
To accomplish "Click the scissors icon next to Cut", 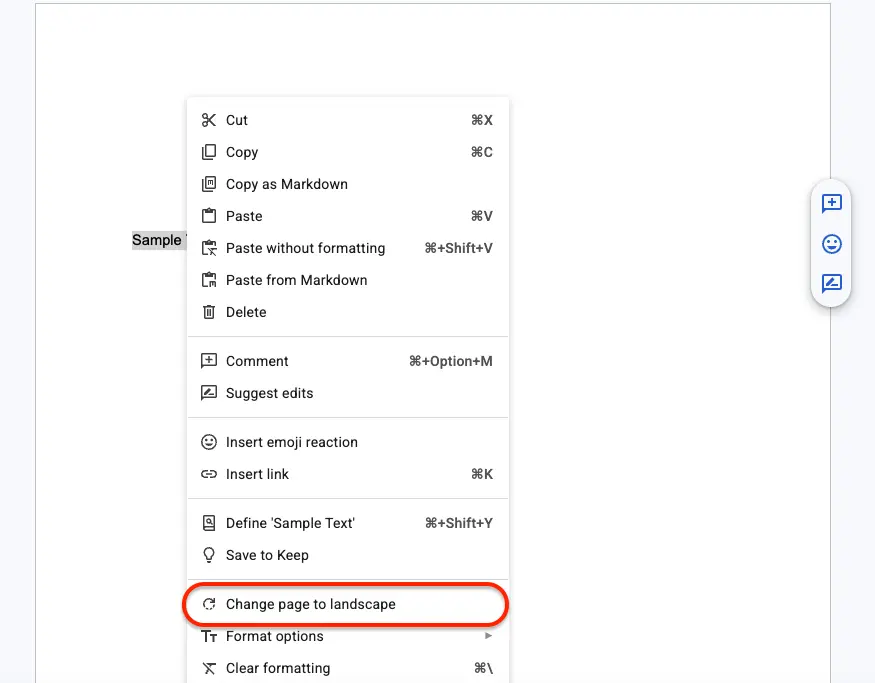I will point(209,120).
